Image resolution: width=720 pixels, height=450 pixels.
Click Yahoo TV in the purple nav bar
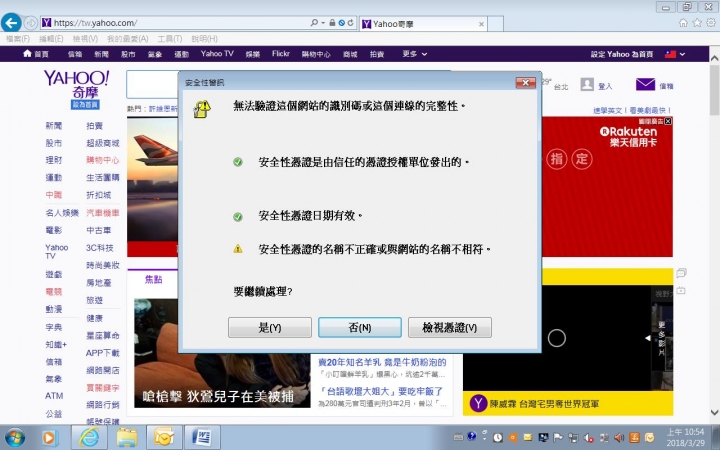point(217,54)
